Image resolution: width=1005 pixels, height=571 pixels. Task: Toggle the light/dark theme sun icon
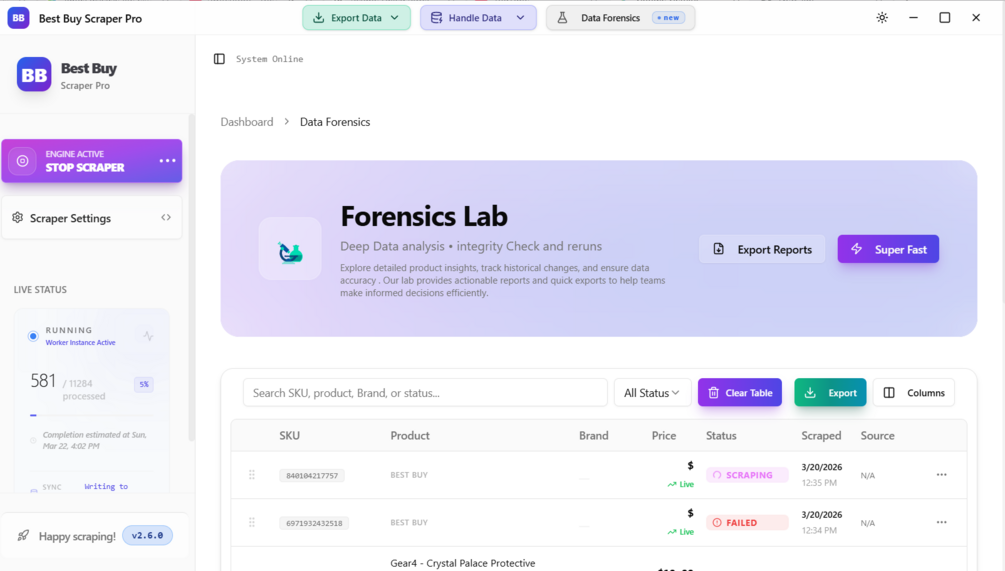coord(882,18)
